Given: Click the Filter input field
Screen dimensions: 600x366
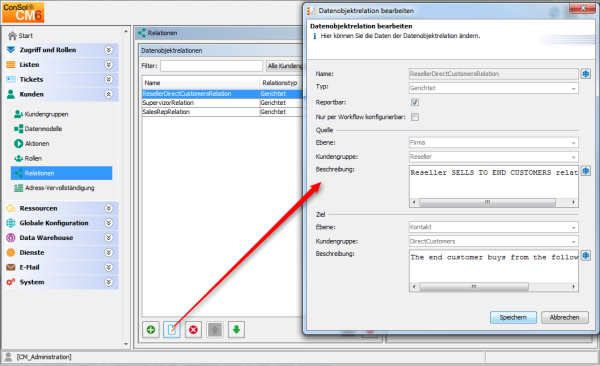Looking at the screenshot, I should pyautogui.click(x=211, y=66).
